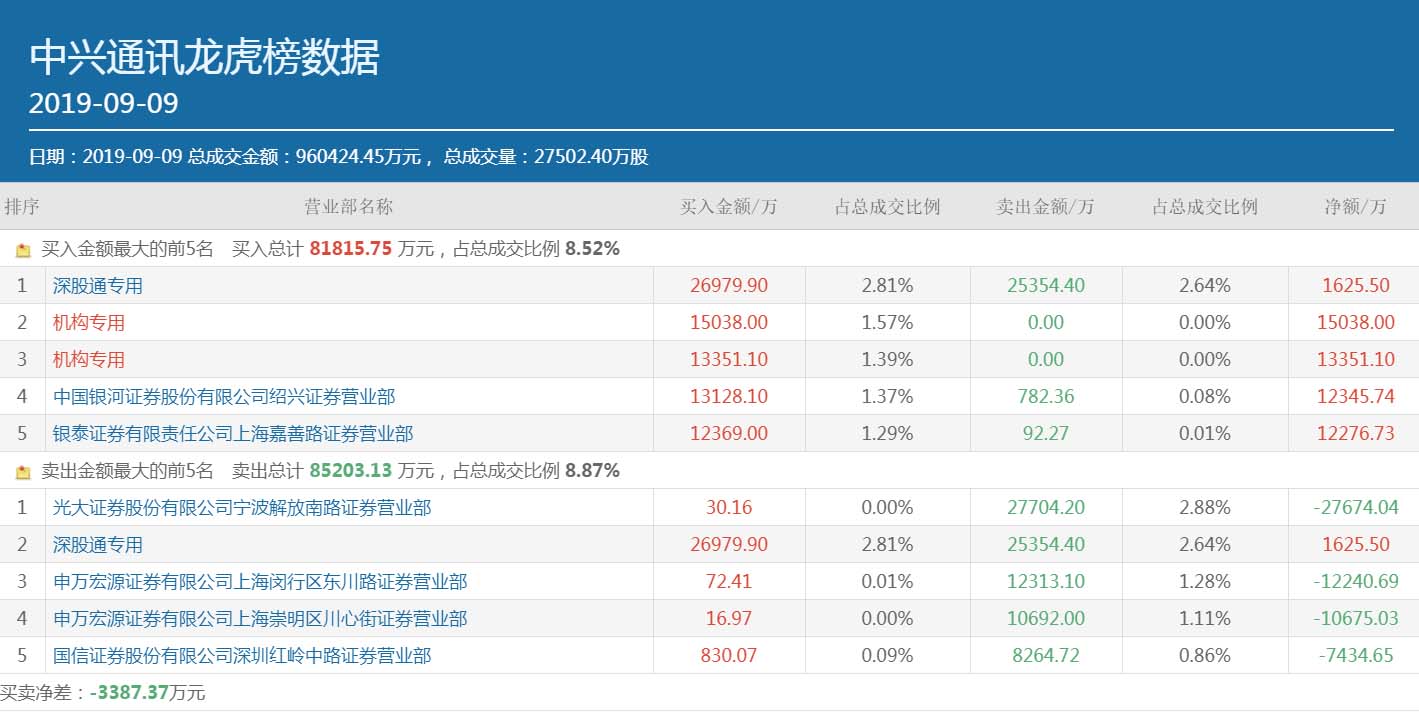Open 机构专用 link with buy amount 13351.10
The image size is (1419, 718).
(89, 360)
